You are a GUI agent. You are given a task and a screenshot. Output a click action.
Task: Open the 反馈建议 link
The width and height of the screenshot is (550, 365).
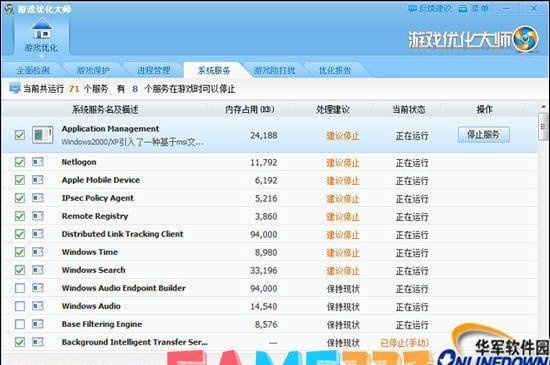point(435,8)
